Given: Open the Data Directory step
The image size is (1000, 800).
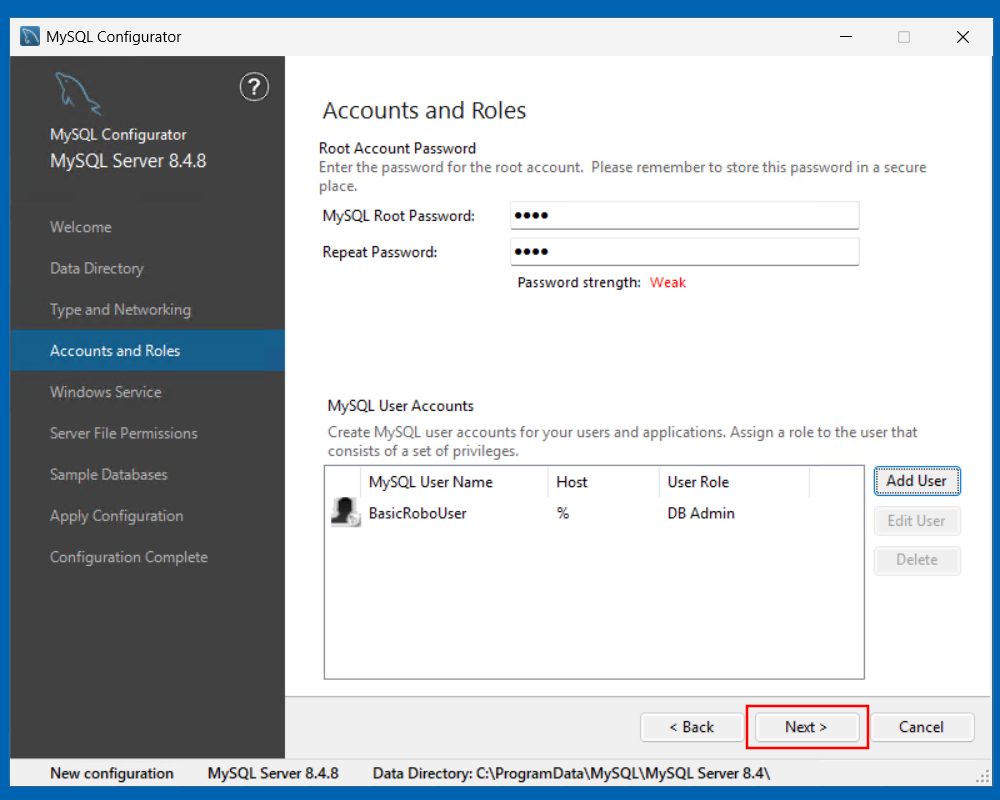Looking at the screenshot, I should (96, 269).
